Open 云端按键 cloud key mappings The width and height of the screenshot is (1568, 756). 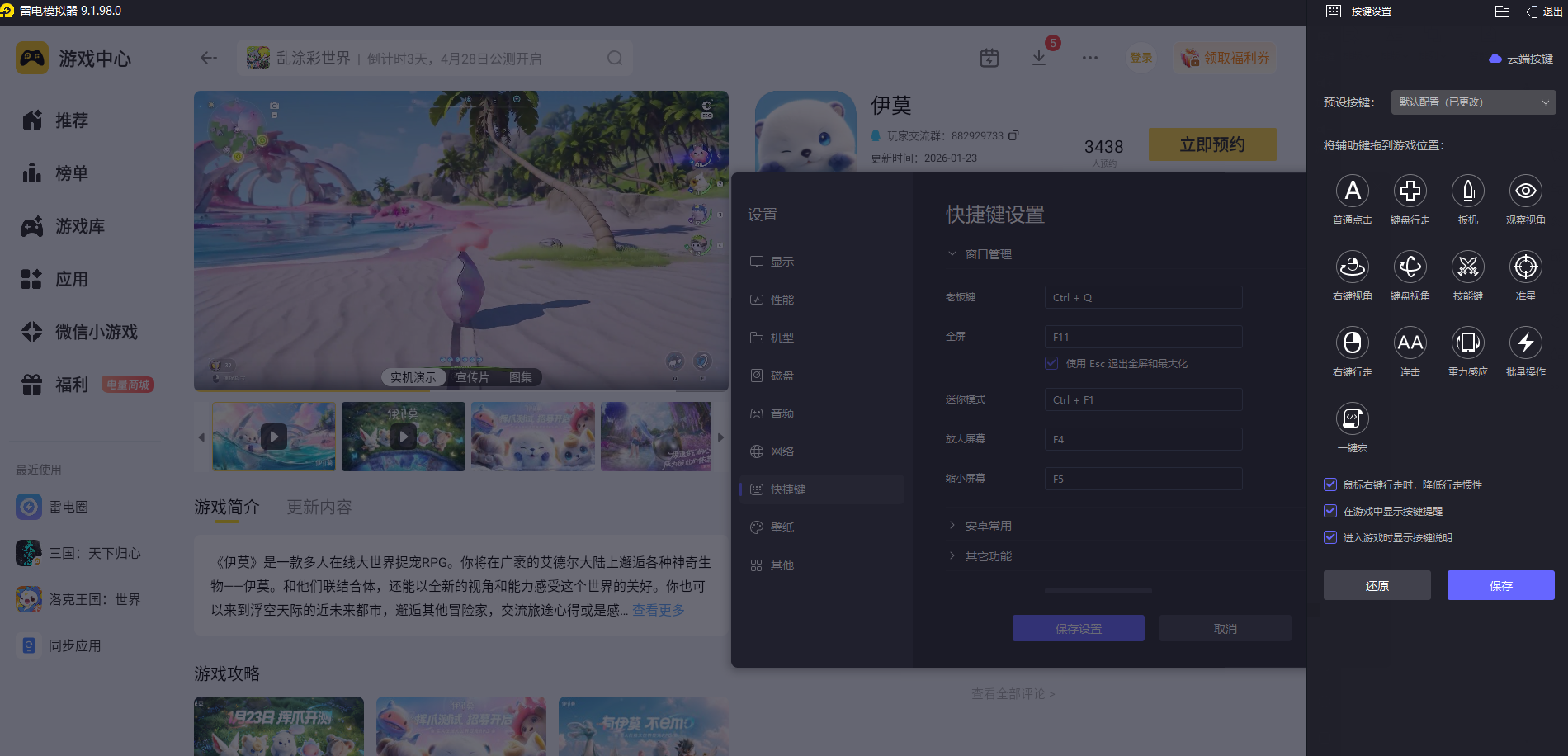click(x=1521, y=59)
